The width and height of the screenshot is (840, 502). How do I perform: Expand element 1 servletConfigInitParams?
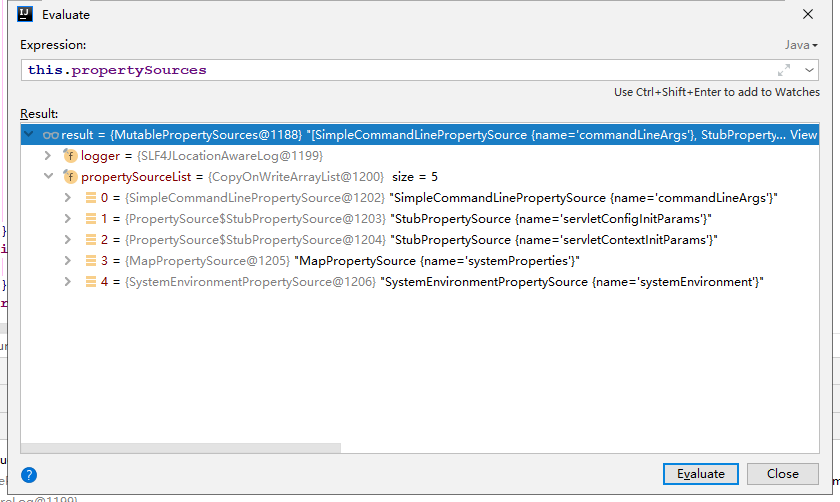click(x=68, y=219)
